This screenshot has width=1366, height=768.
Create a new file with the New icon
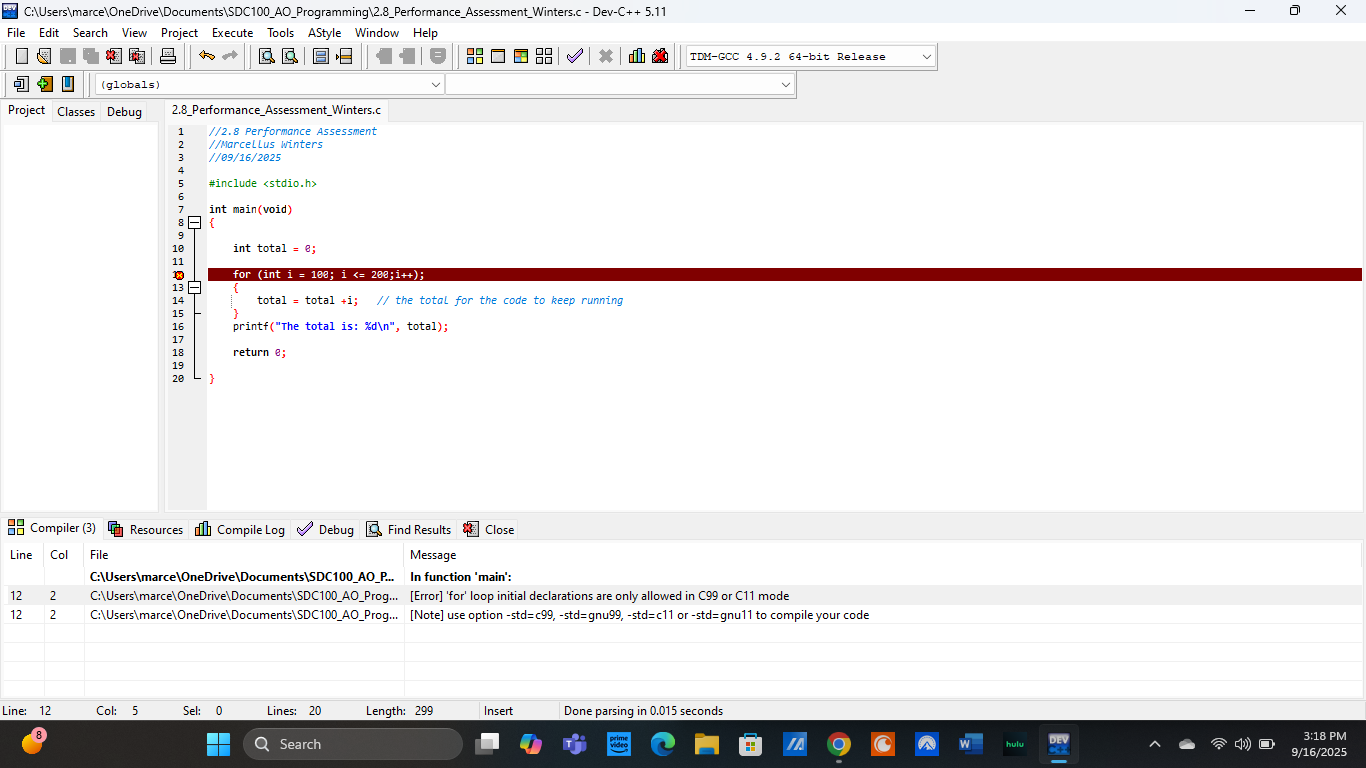point(21,56)
